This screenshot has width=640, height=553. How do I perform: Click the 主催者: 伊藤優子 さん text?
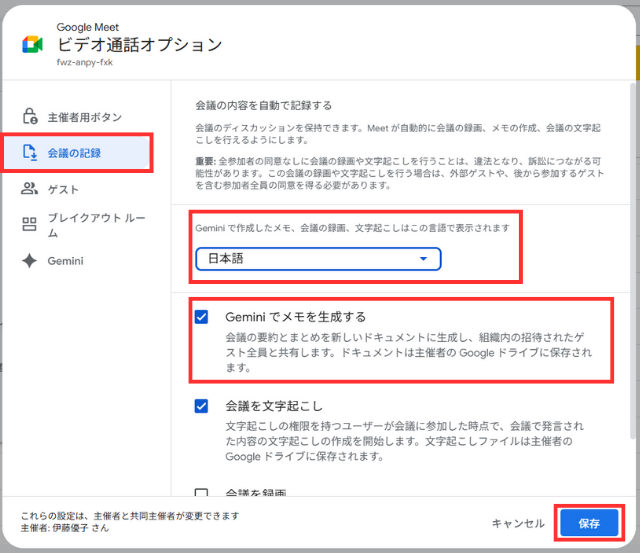65,528
